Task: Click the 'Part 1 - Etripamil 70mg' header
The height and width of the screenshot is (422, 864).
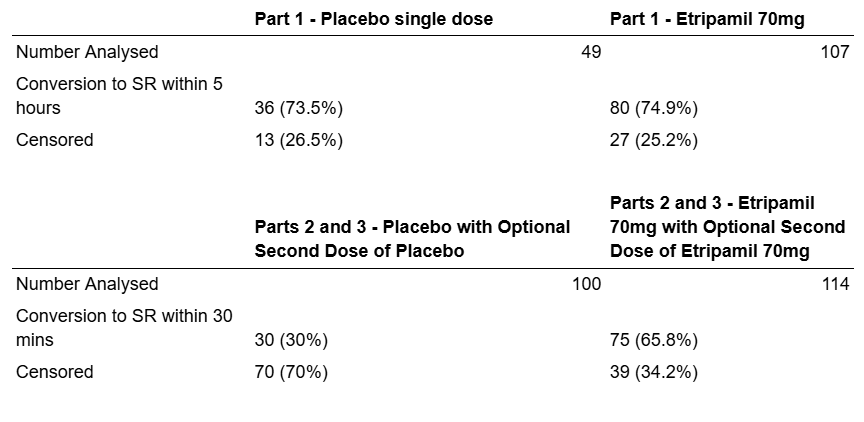Action: pos(707,19)
